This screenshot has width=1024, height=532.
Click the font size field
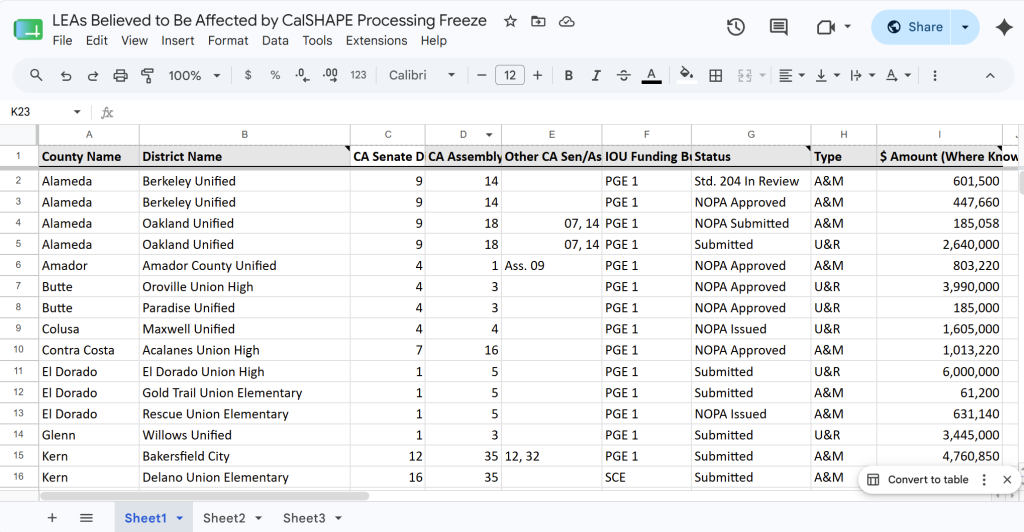509,76
